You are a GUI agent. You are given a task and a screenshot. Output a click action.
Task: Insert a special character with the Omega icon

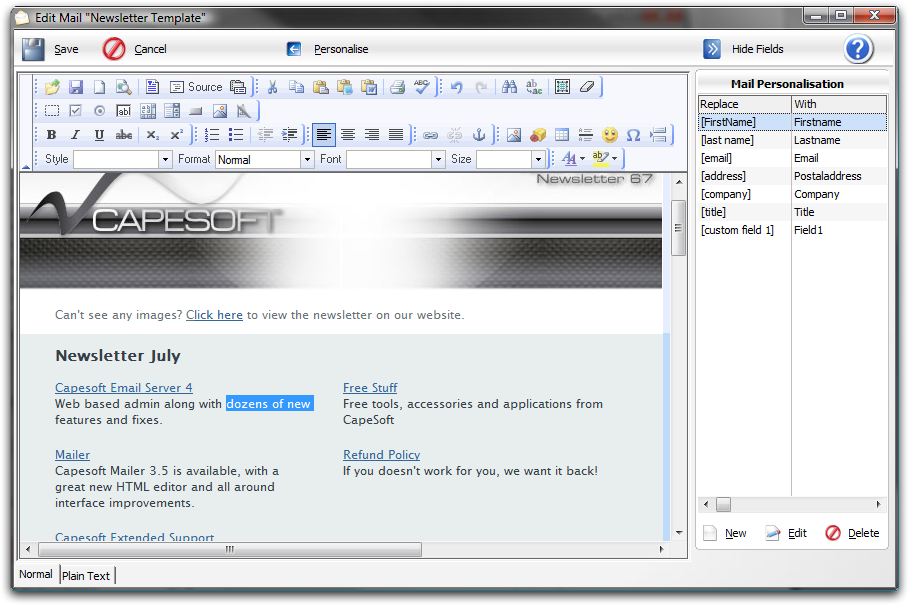pos(633,135)
